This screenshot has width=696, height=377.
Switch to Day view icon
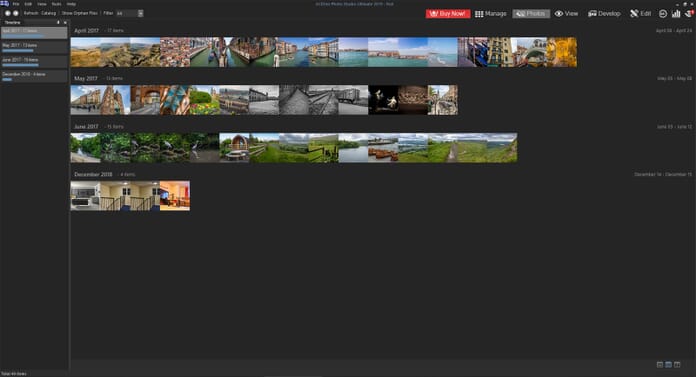(677, 365)
